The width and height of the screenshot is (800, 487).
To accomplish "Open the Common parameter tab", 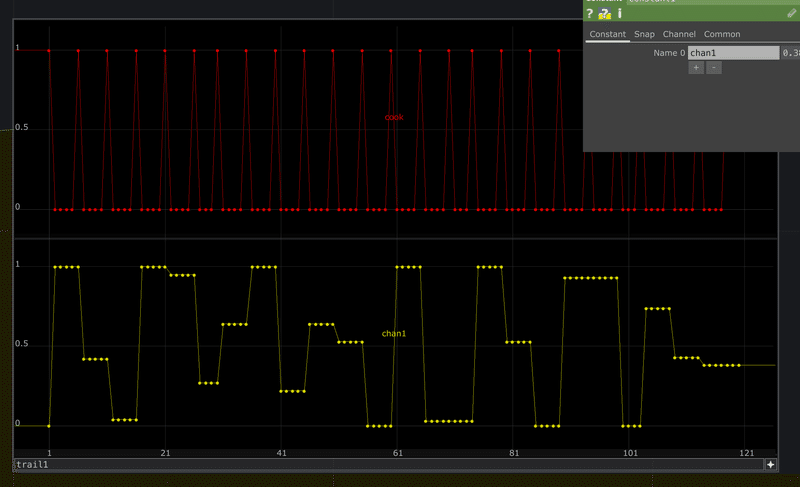I will click(x=721, y=34).
